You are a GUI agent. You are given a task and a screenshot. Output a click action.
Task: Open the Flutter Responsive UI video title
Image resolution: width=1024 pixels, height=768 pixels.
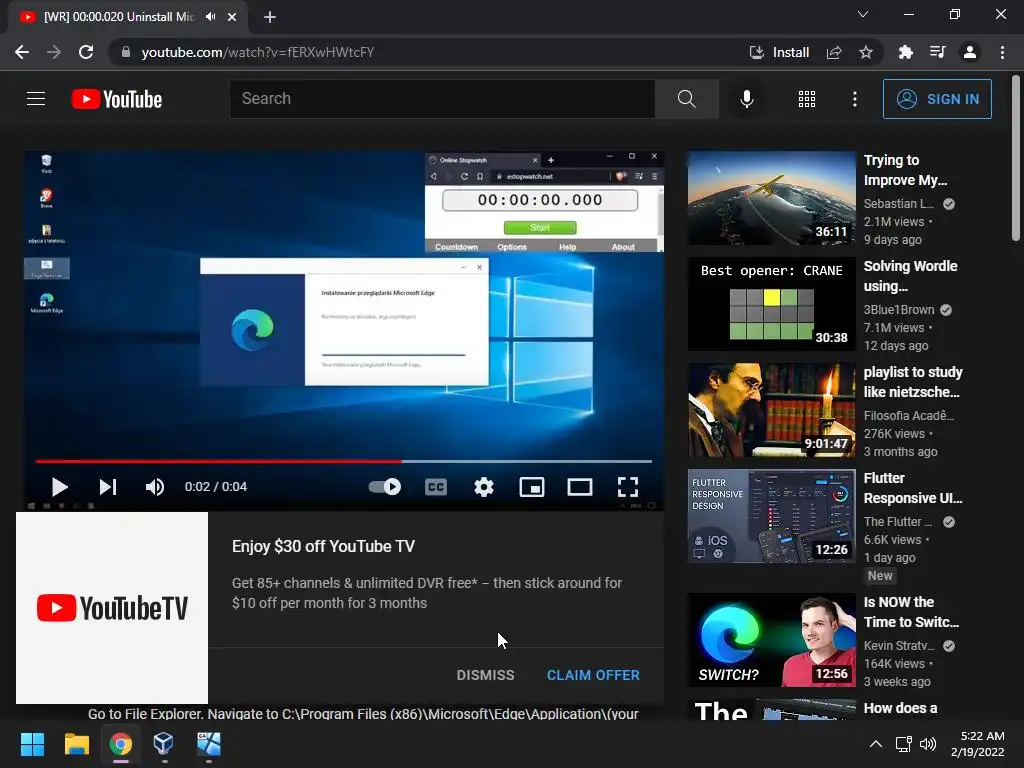point(913,488)
